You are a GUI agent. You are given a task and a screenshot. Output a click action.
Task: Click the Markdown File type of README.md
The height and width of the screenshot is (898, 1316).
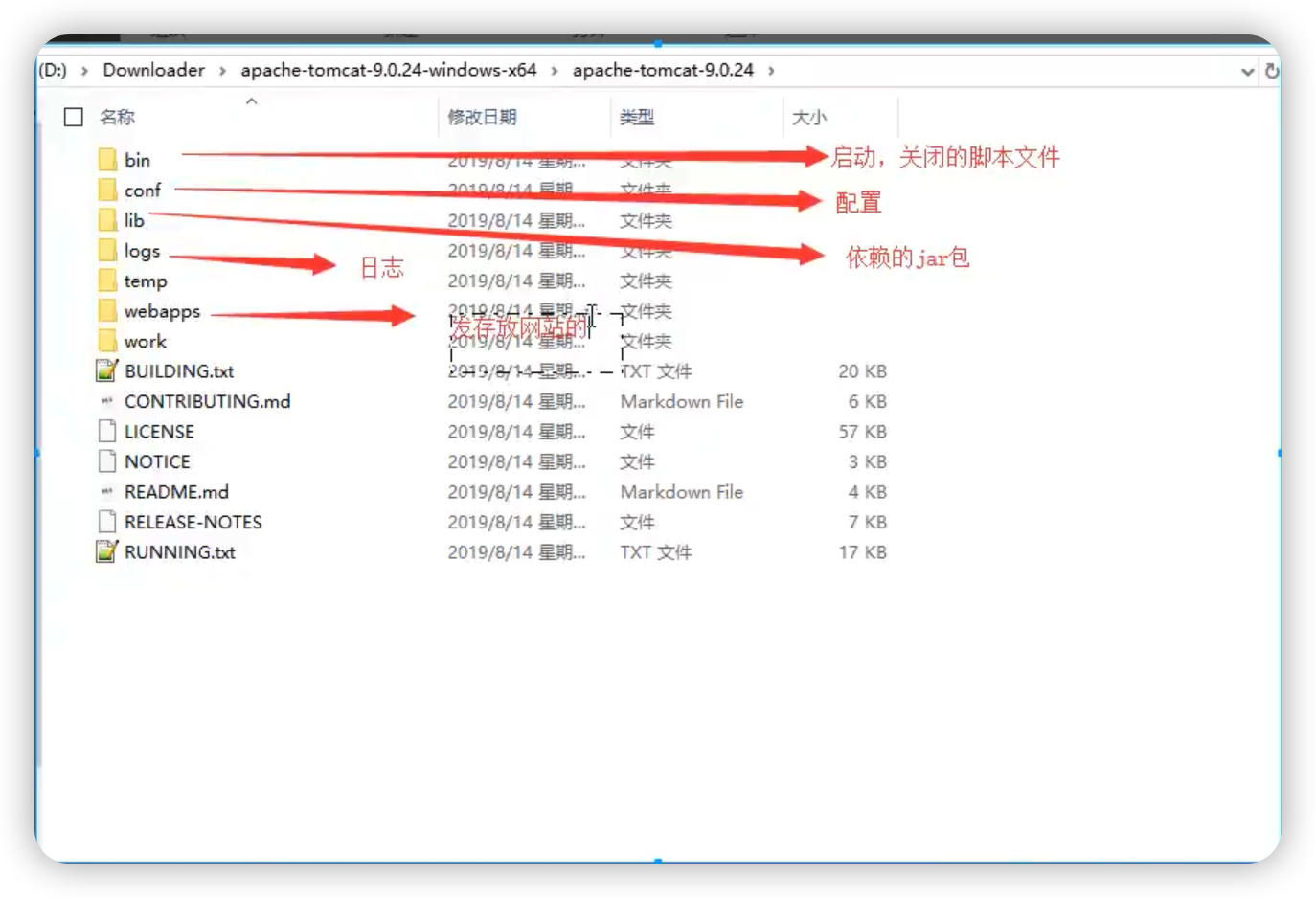click(x=681, y=492)
